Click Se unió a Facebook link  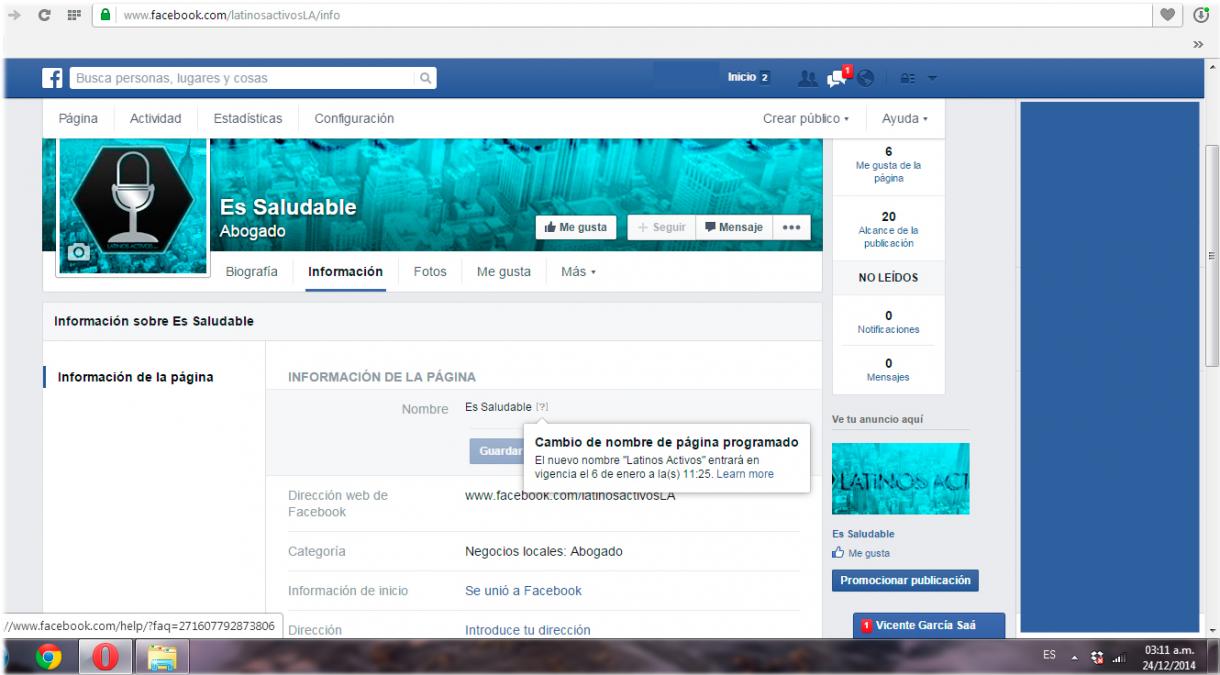(523, 590)
